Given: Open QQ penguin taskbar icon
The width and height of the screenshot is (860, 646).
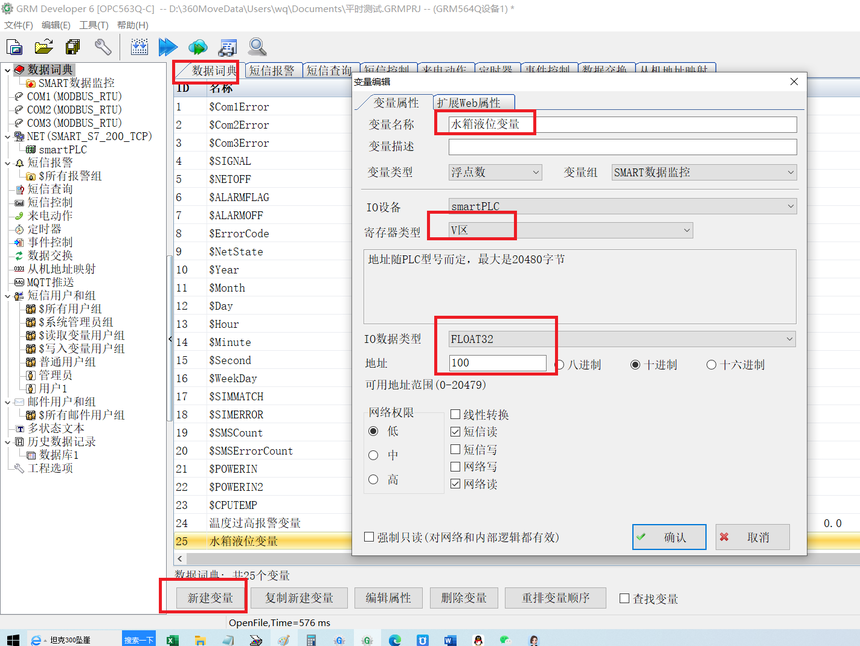Looking at the screenshot, I should coord(478,640).
